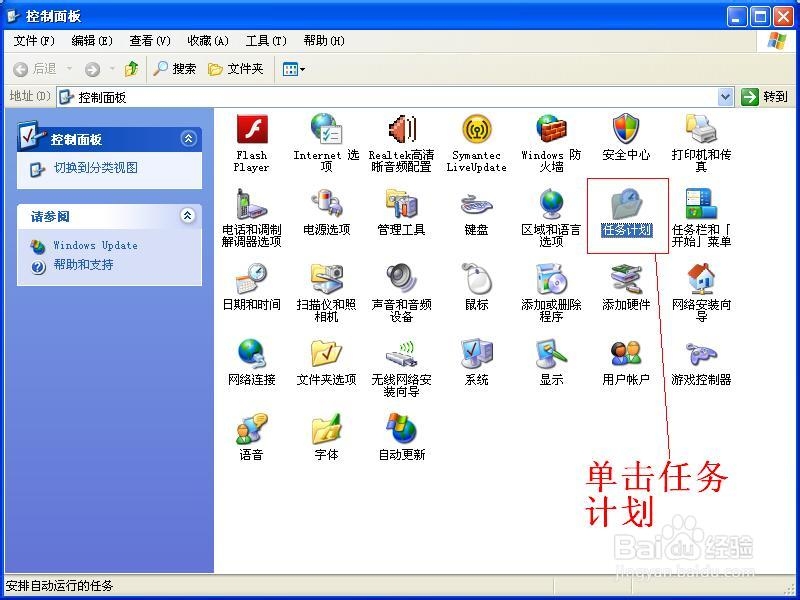Viewport: 800px width, 600px height.
Task: Open 电话和调制解调器选项 icon
Action: (x=252, y=204)
